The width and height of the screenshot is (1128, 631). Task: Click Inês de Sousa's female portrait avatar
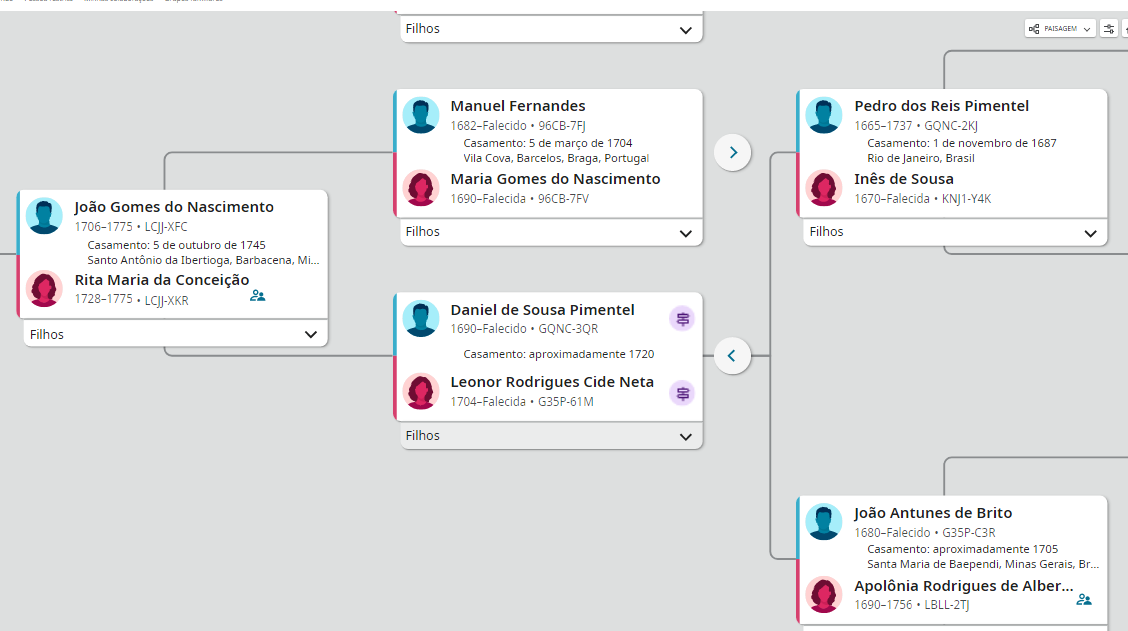pos(824,188)
